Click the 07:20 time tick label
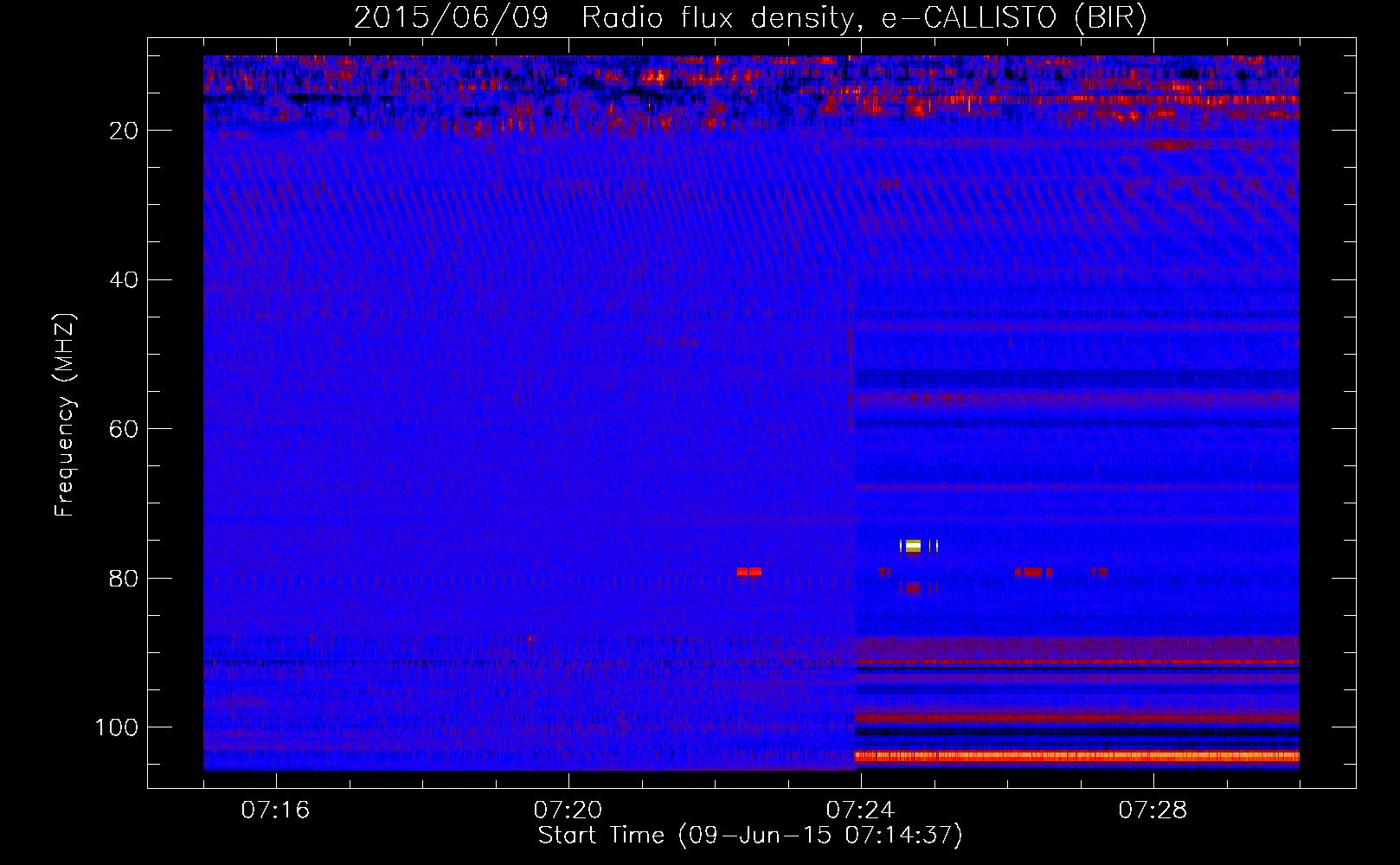The height and width of the screenshot is (865, 1400). pos(568,811)
